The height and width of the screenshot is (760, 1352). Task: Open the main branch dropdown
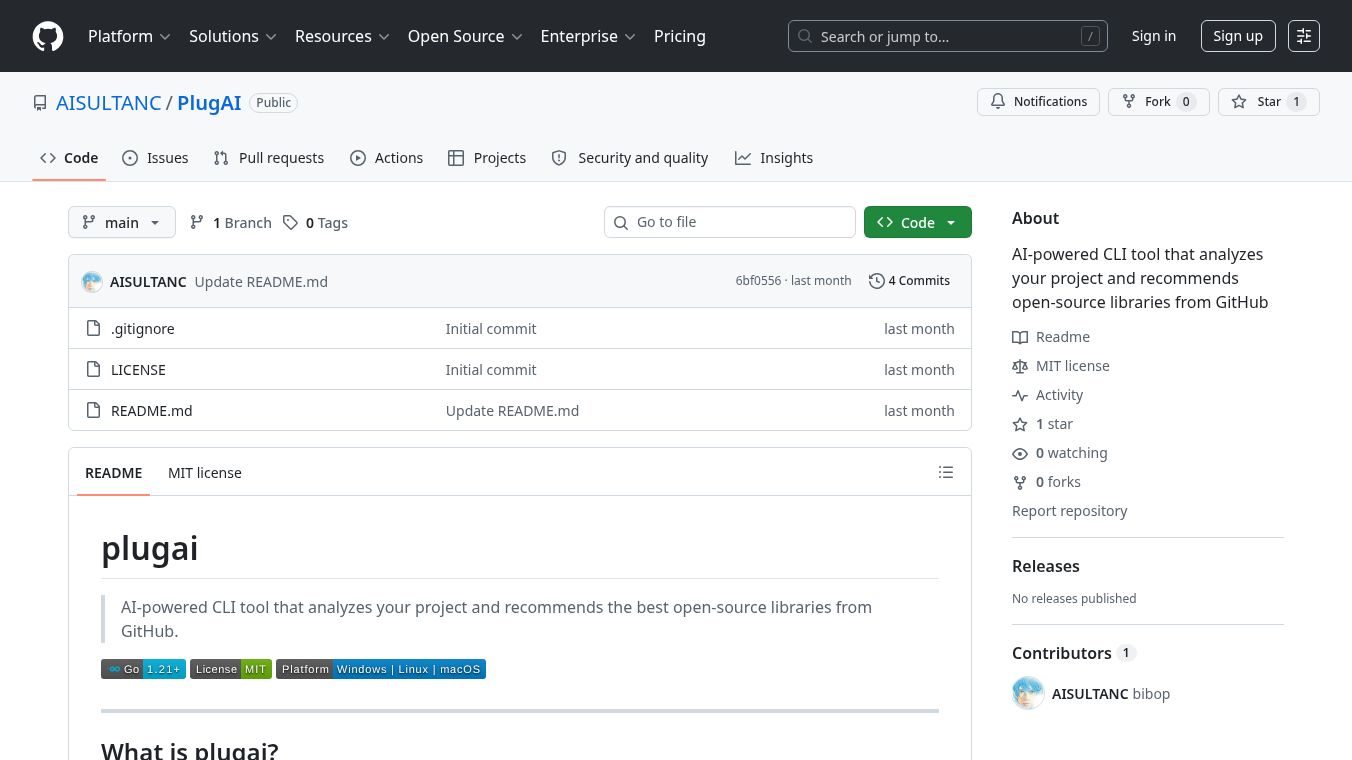tap(122, 222)
